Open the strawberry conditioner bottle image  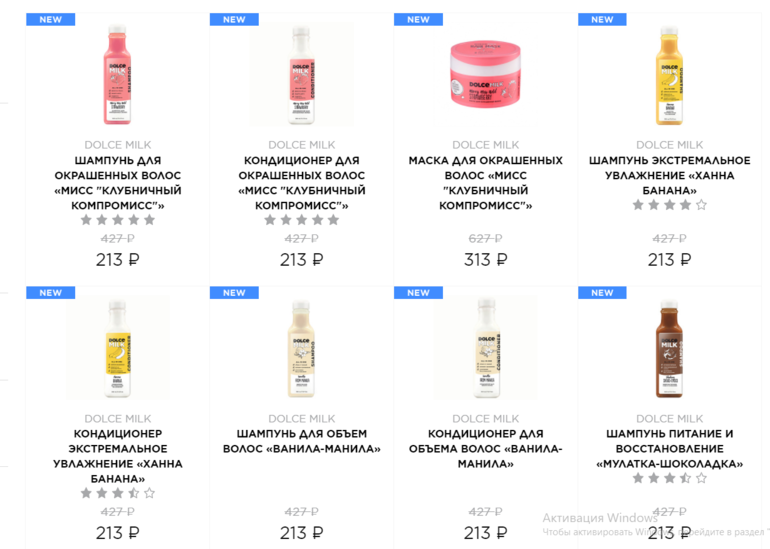click(302, 75)
